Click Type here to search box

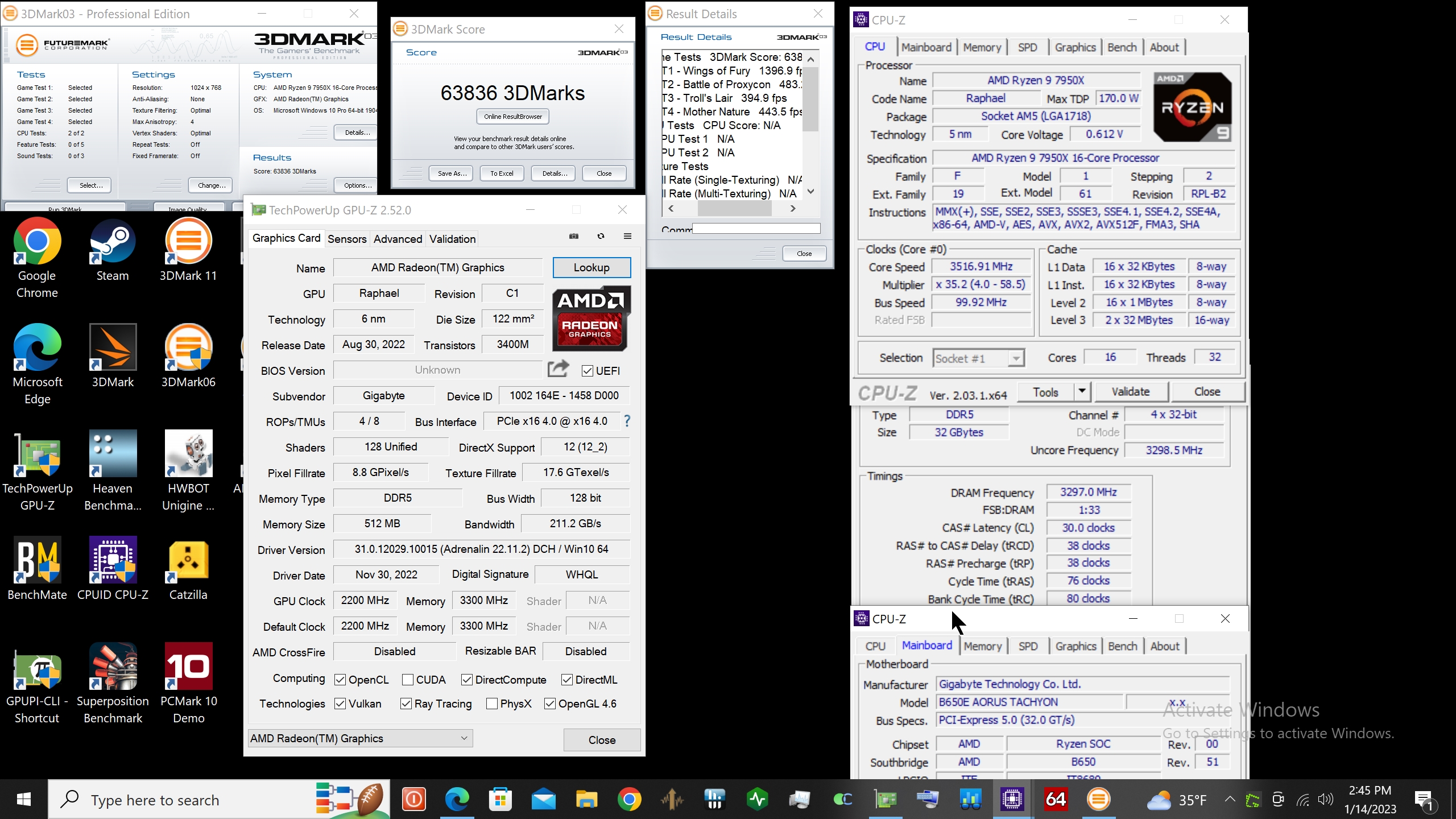pyautogui.click(x=218, y=800)
